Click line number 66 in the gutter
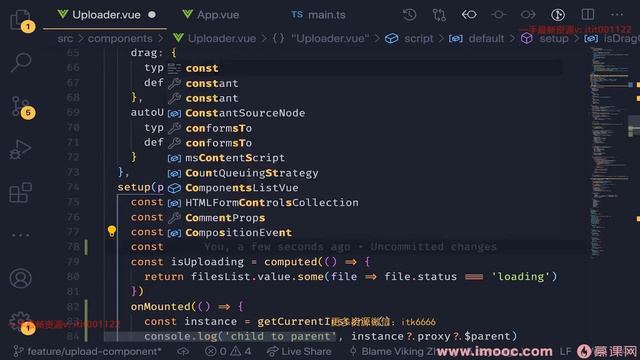Viewport: 640px width, 360px height. click(73, 68)
